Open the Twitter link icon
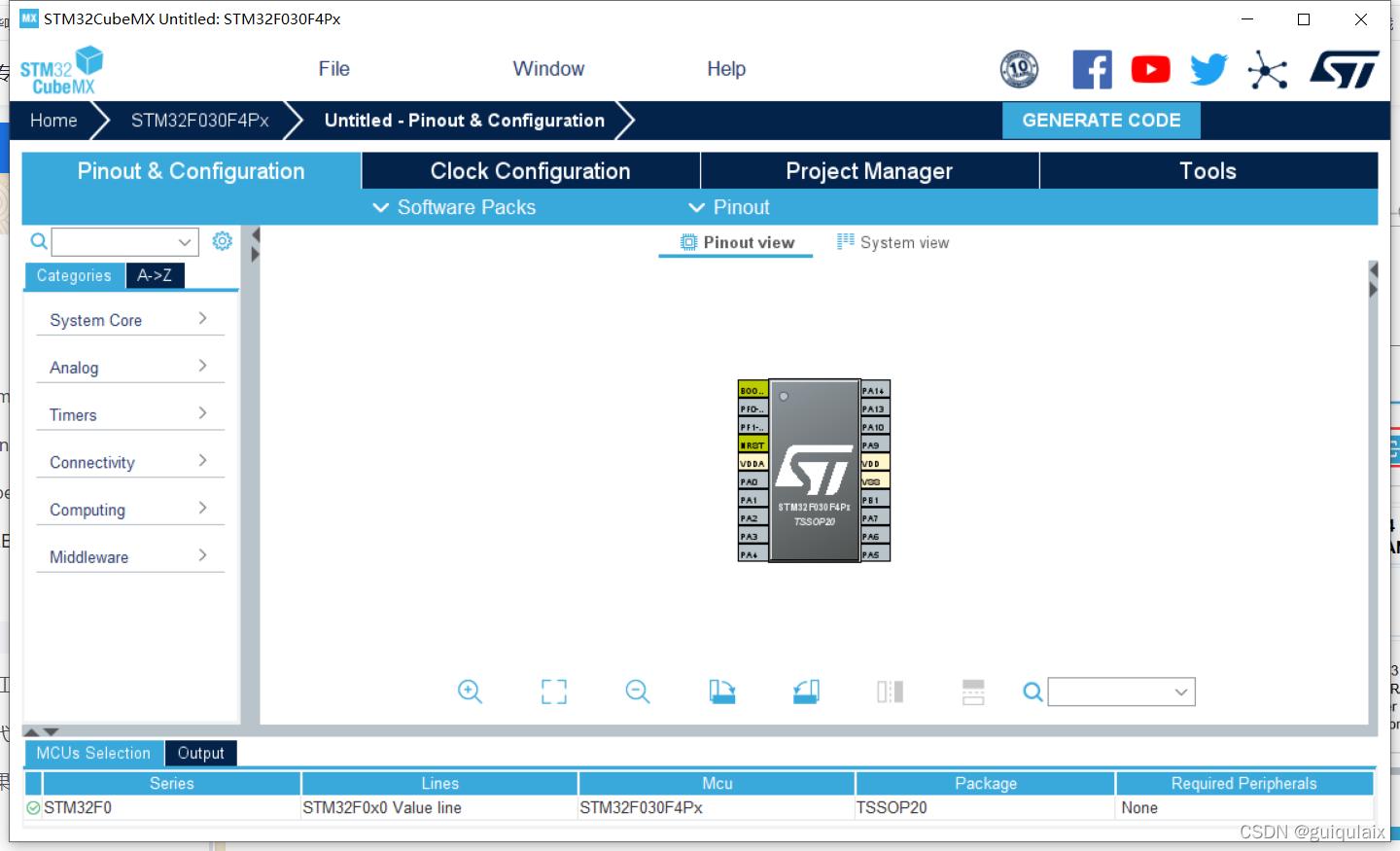The width and height of the screenshot is (1400, 851). 1208,69
